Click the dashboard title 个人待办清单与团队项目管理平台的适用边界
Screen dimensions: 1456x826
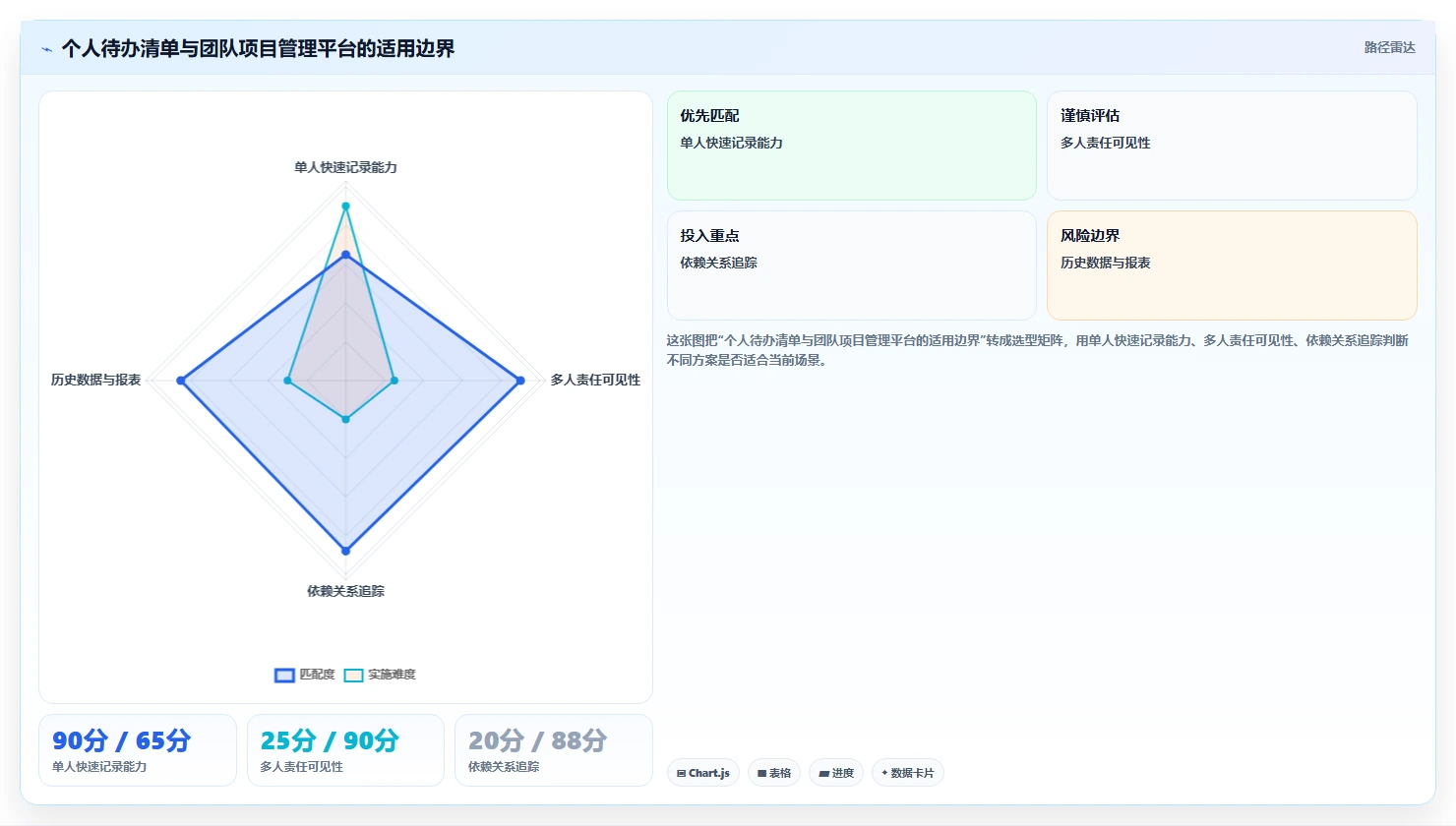click(x=258, y=48)
